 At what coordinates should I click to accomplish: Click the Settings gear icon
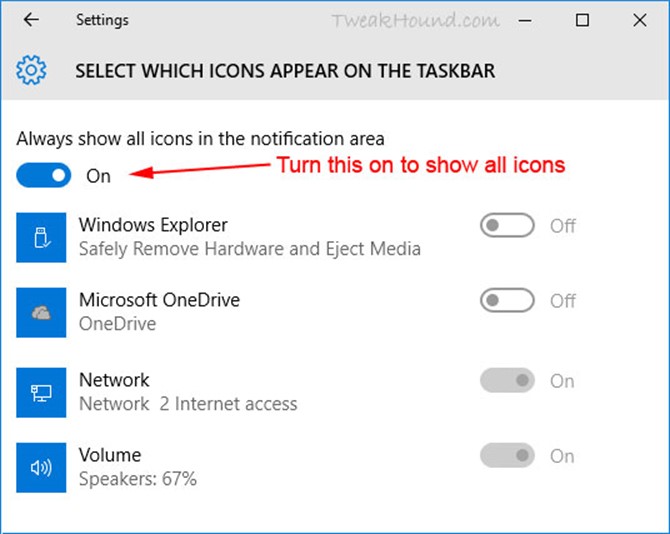pyautogui.click(x=31, y=71)
